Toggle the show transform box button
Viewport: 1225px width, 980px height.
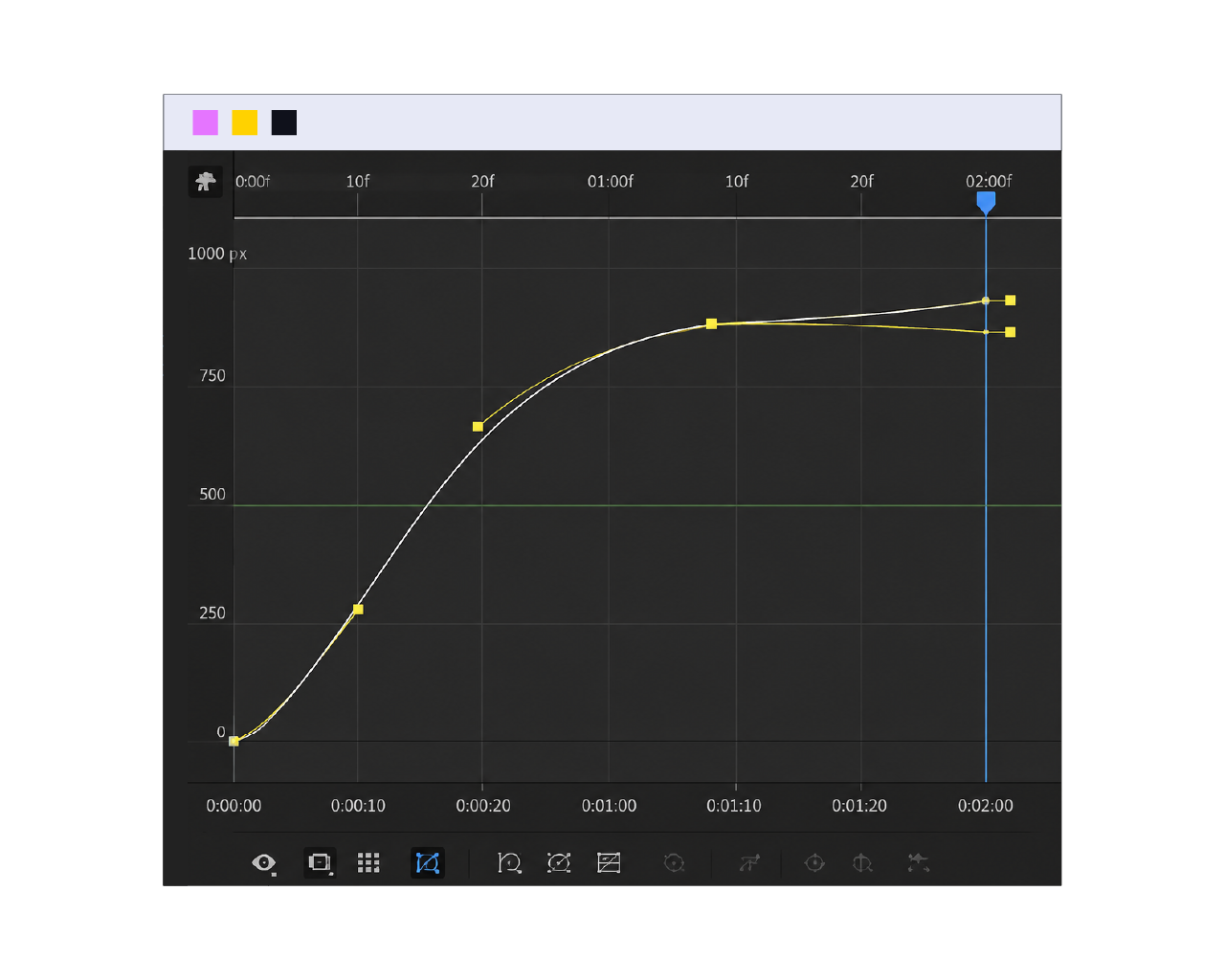pyautogui.click(x=428, y=863)
